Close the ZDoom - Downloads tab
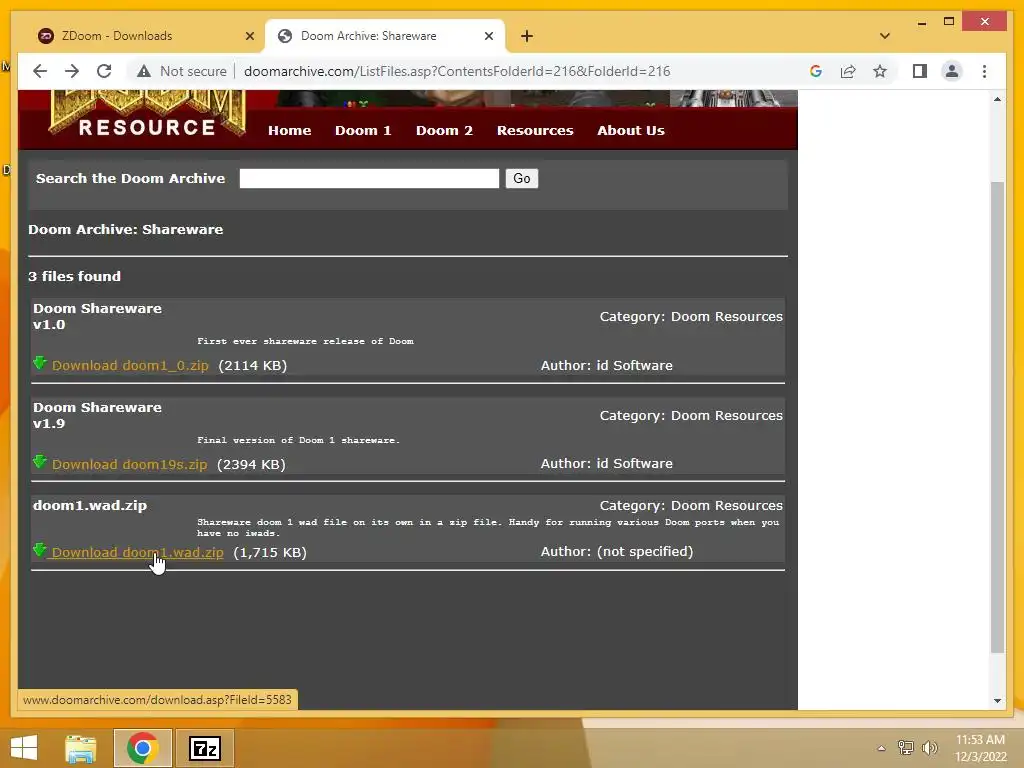The image size is (1024, 768). pyautogui.click(x=249, y=36)
